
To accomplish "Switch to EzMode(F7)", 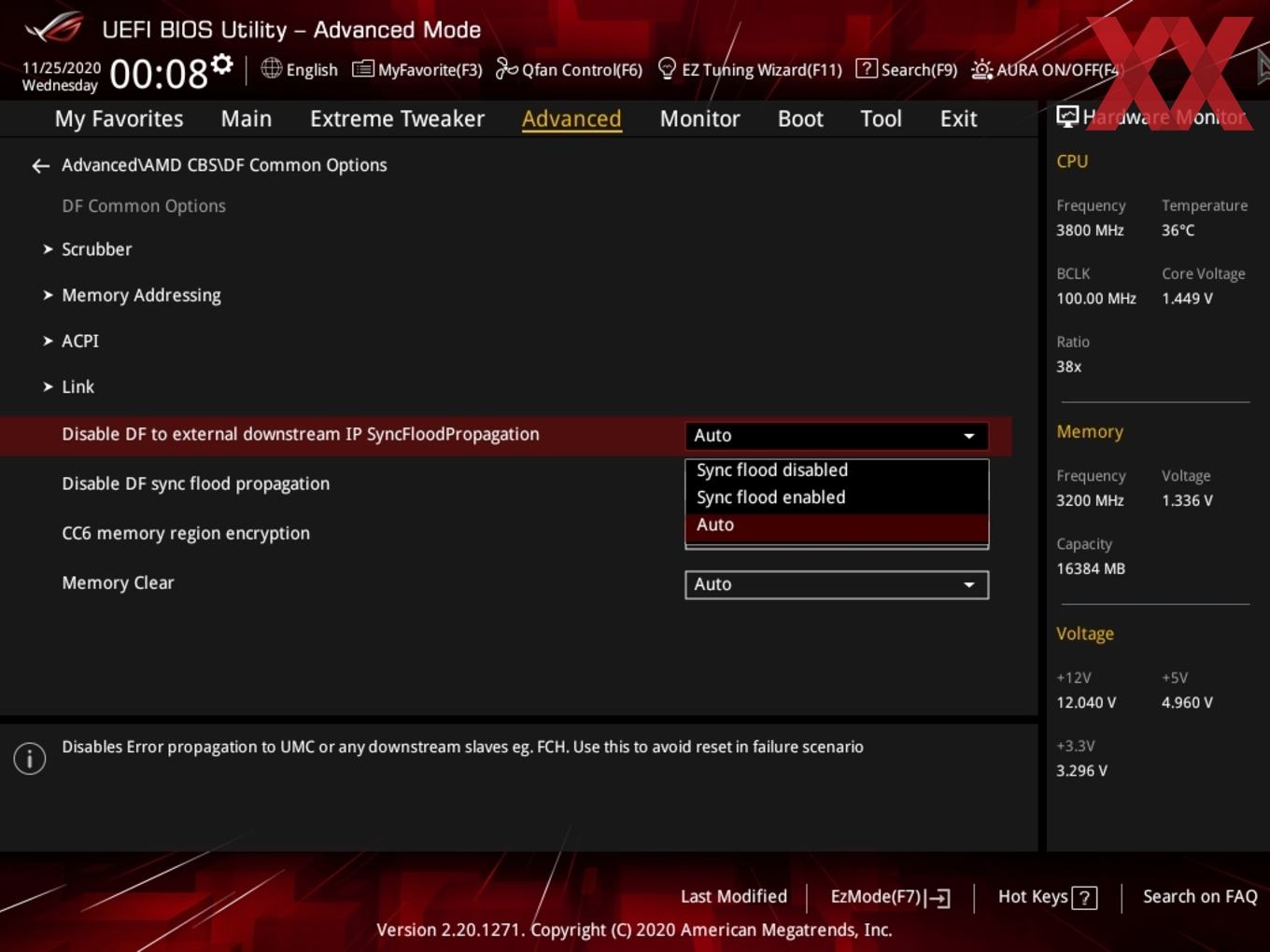I will click(890, 897).
